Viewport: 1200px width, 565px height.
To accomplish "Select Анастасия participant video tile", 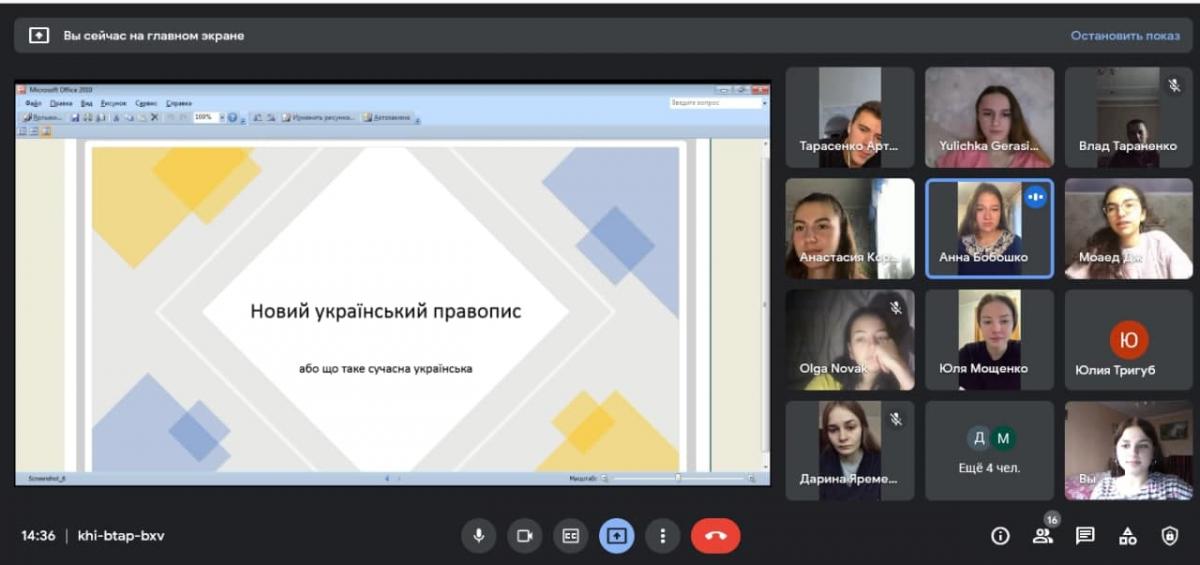I will [849, 228].
